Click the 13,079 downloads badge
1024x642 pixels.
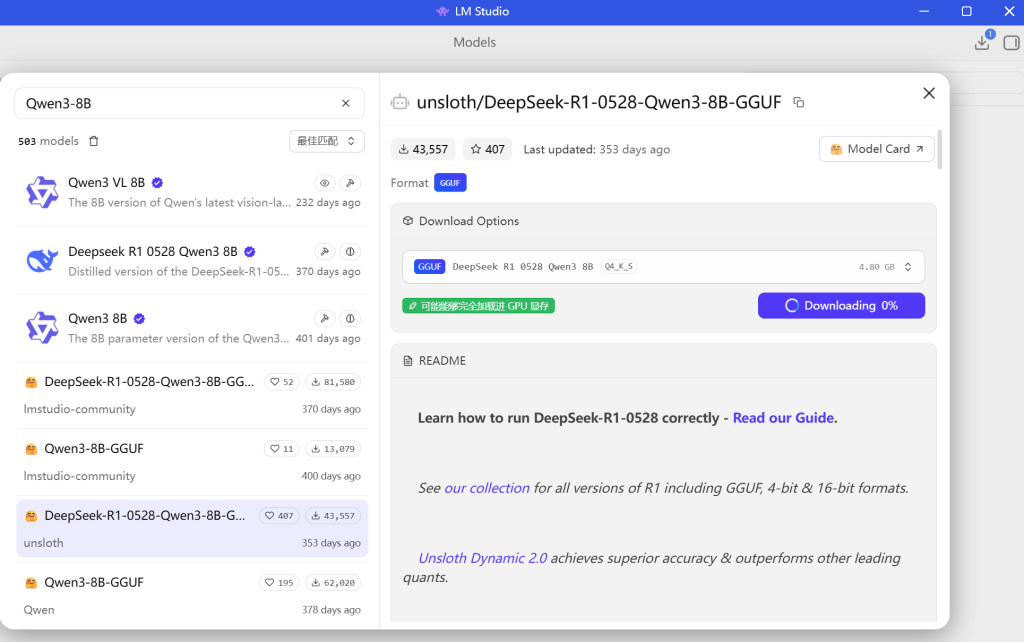coord(333,449)
